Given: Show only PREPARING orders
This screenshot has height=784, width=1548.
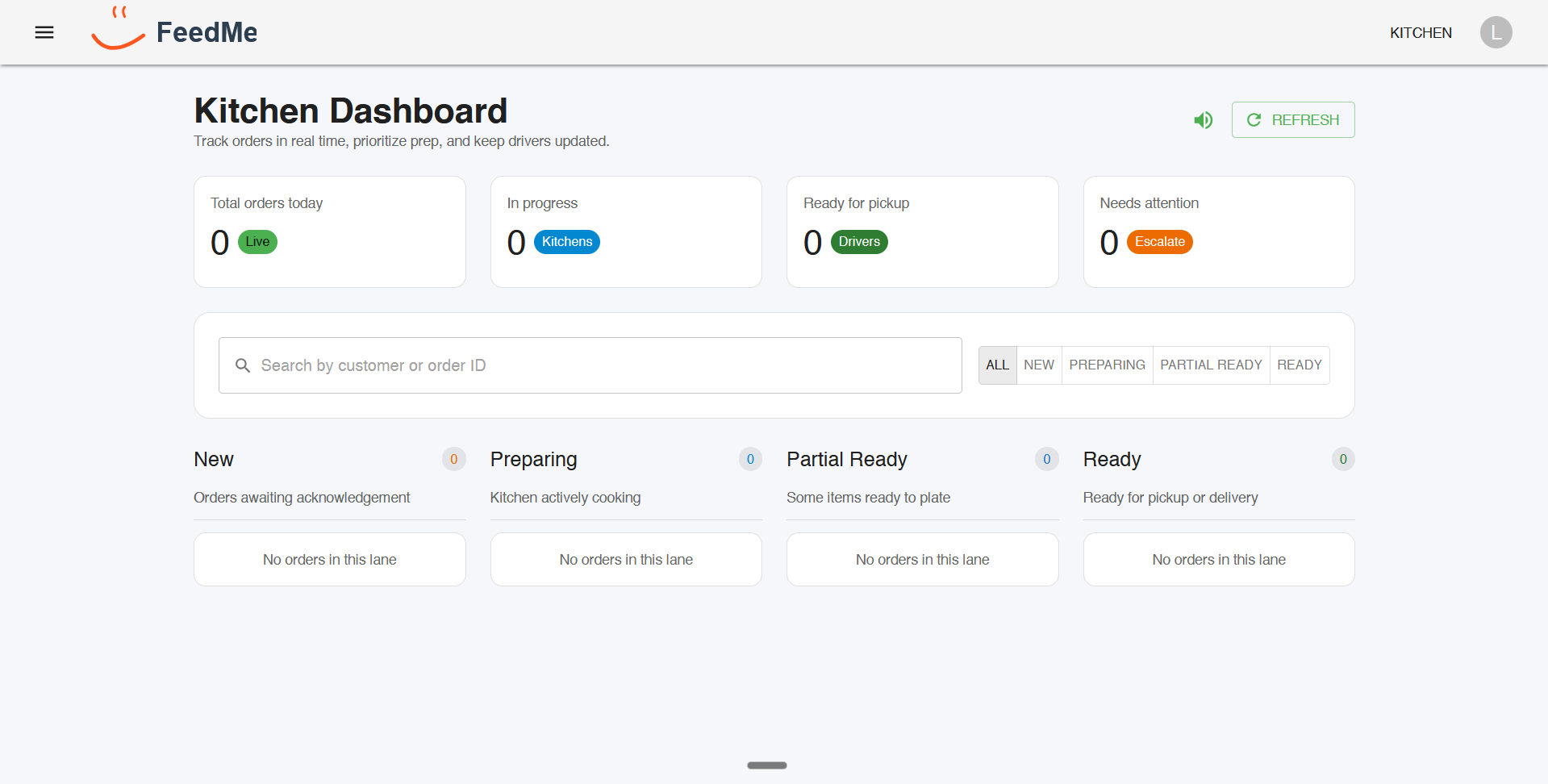Looking at the screenshot, I should (x=1107, y=365).
